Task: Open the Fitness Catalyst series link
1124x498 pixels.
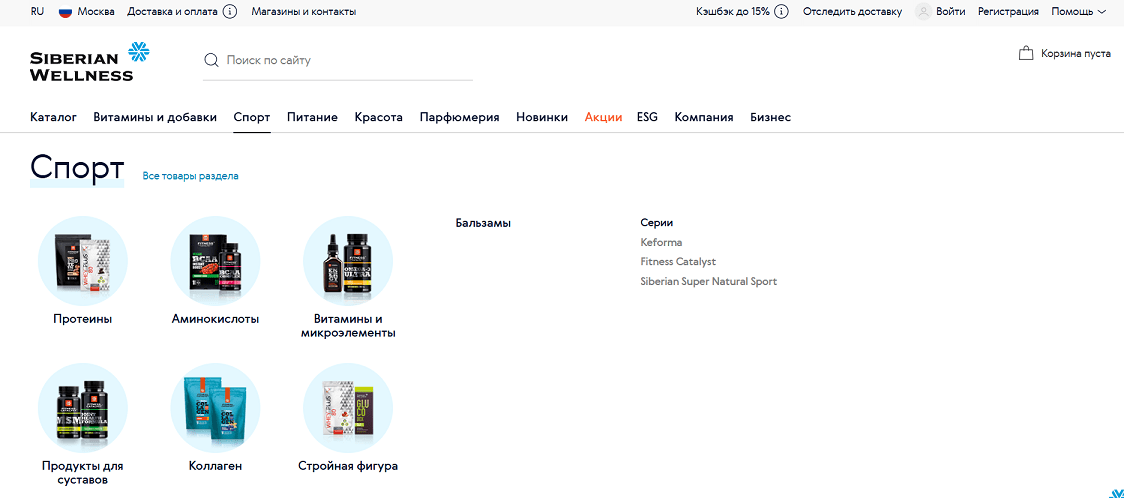Action: 678,262
